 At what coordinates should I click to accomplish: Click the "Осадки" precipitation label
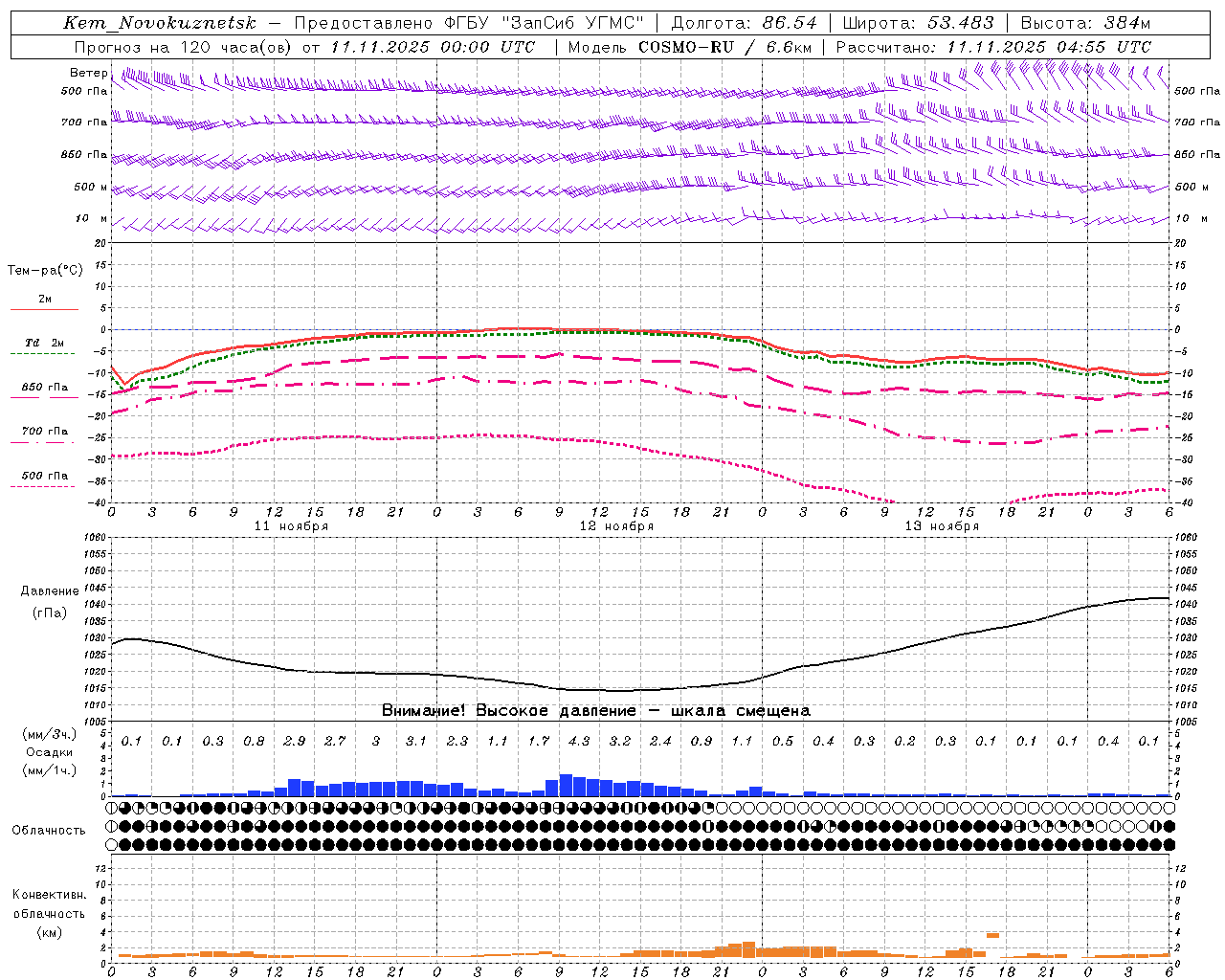(50, 752)
